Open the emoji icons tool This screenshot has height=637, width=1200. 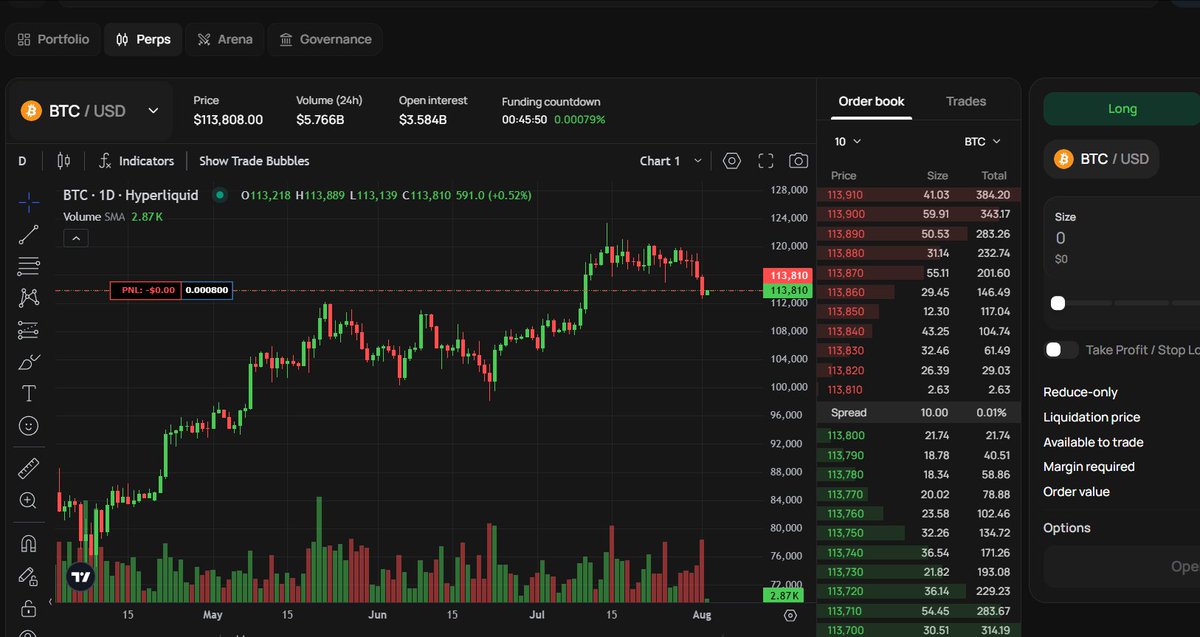click(x=29, y=426)
